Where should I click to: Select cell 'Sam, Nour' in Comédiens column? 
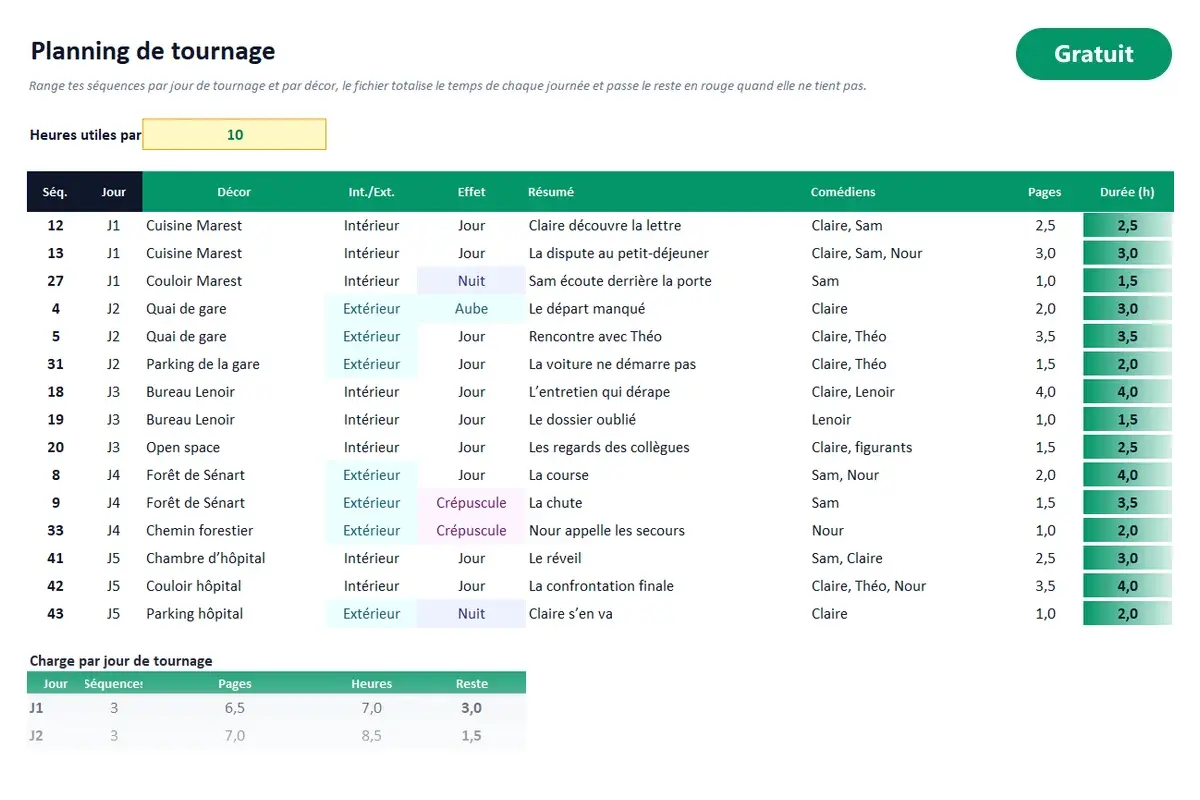point(845,476)
